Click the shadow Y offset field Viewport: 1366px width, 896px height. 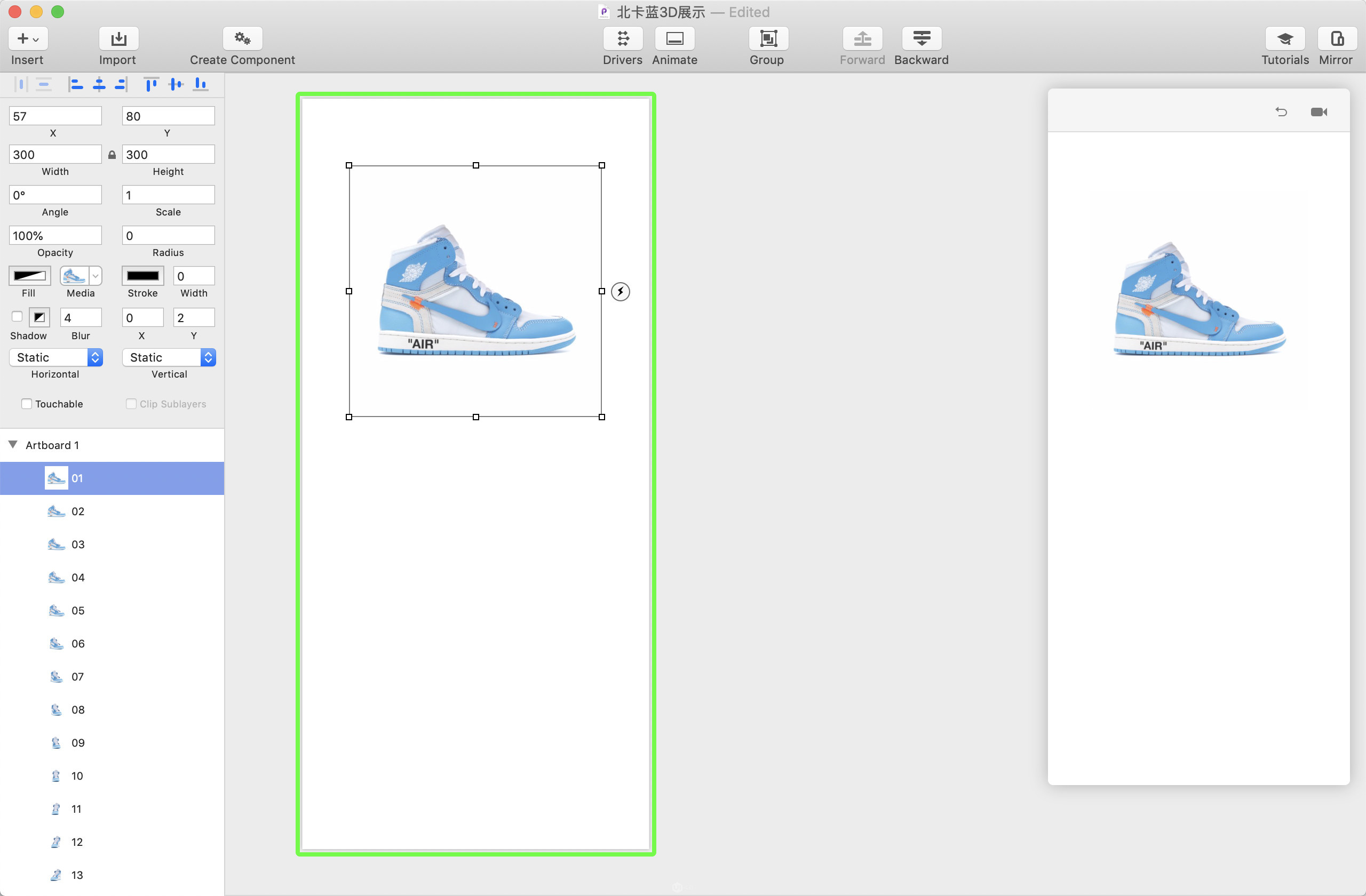pos(194,317)
